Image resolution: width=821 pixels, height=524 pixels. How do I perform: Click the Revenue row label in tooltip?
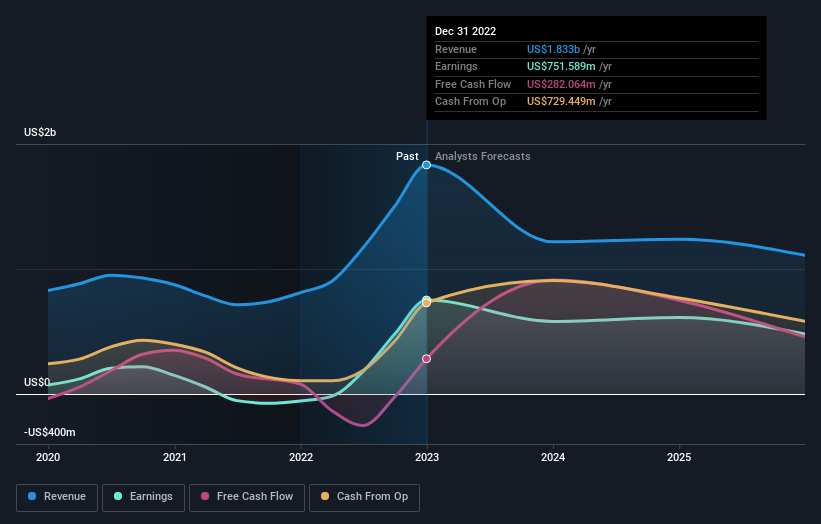[x=456, y=49]
